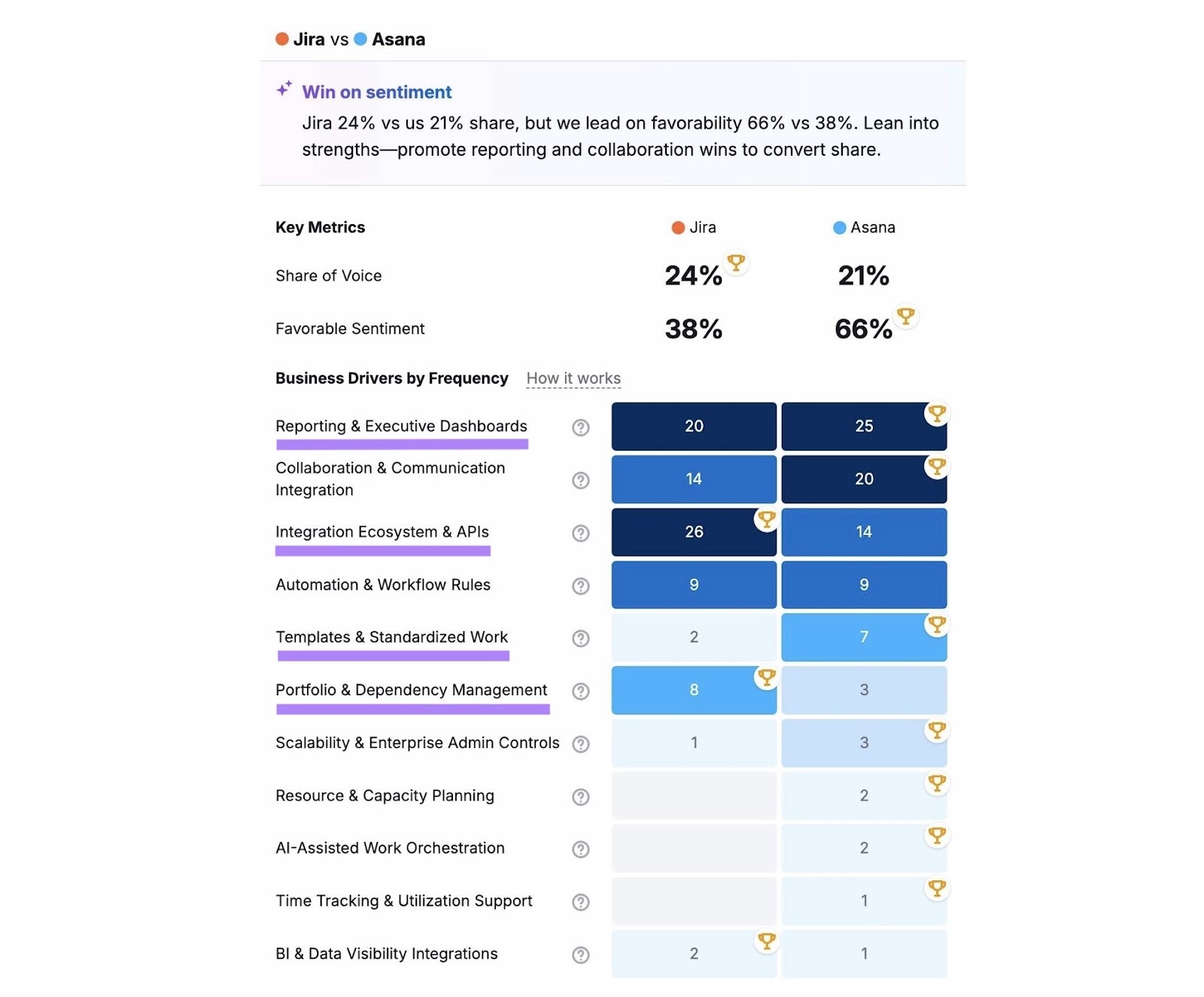Select Jira's bar showing 26 for Integration Ecosystem
Image resolution: width=1204 pixels, height=997 pixels.
tap(693, 532)
